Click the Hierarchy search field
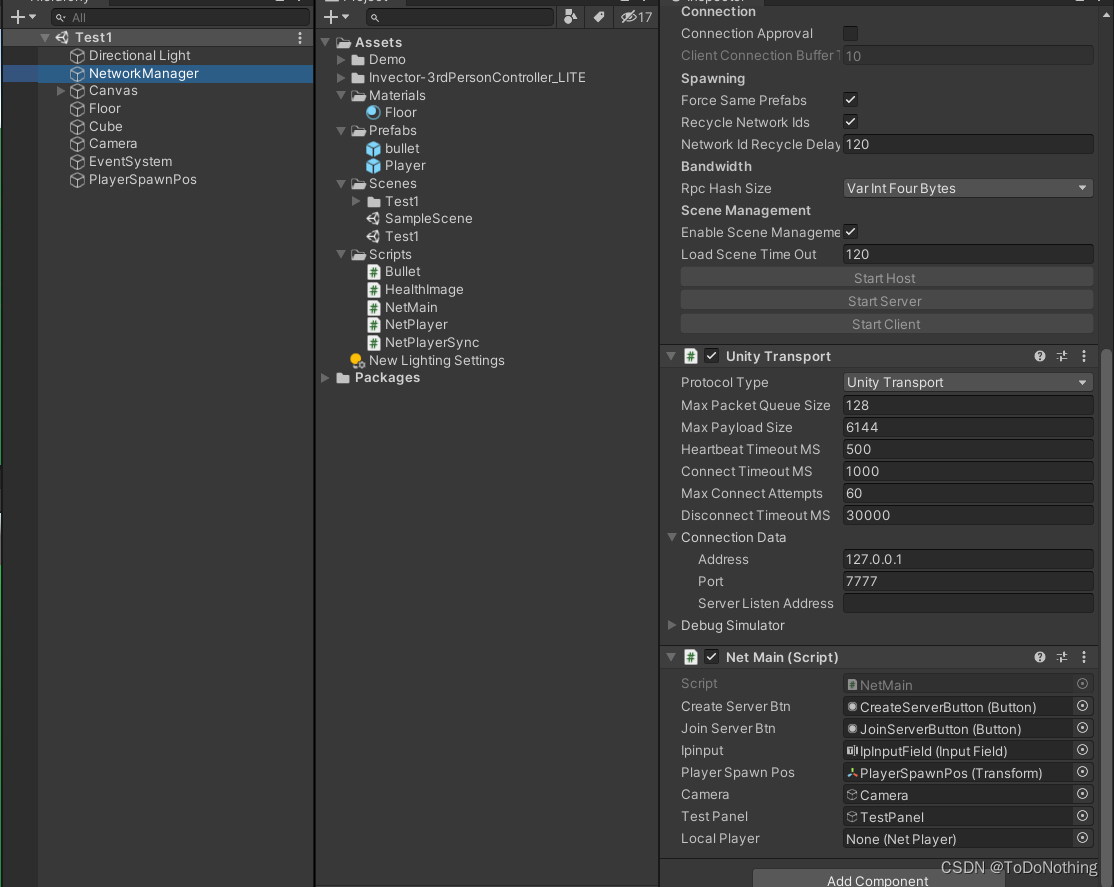This screenshot has width=1114, height=887. point(181,17)
